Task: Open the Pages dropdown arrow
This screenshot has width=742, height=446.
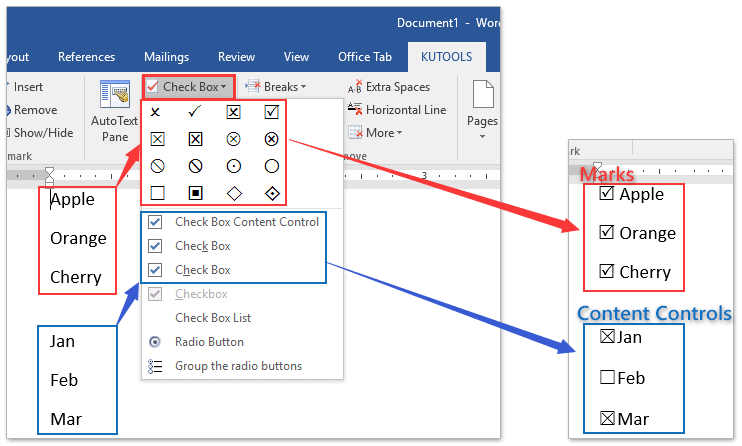Action: [482, 136]
